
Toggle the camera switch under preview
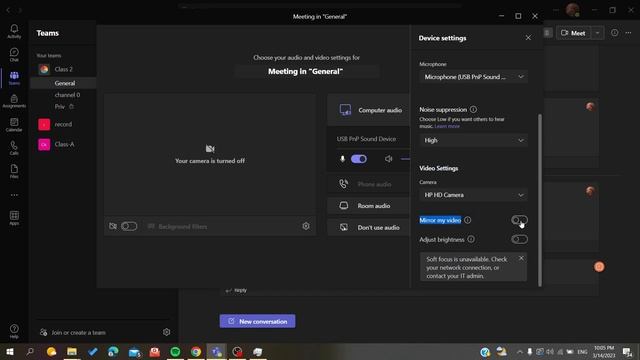[x=129, y=226]
